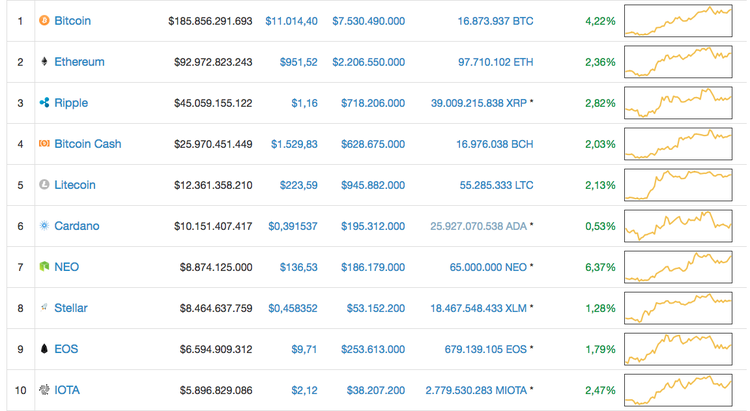This screenshot has height=411, width=750.
Task: Click Ripple supply 39.009.215.838 XRP
Action: (479, 103)
